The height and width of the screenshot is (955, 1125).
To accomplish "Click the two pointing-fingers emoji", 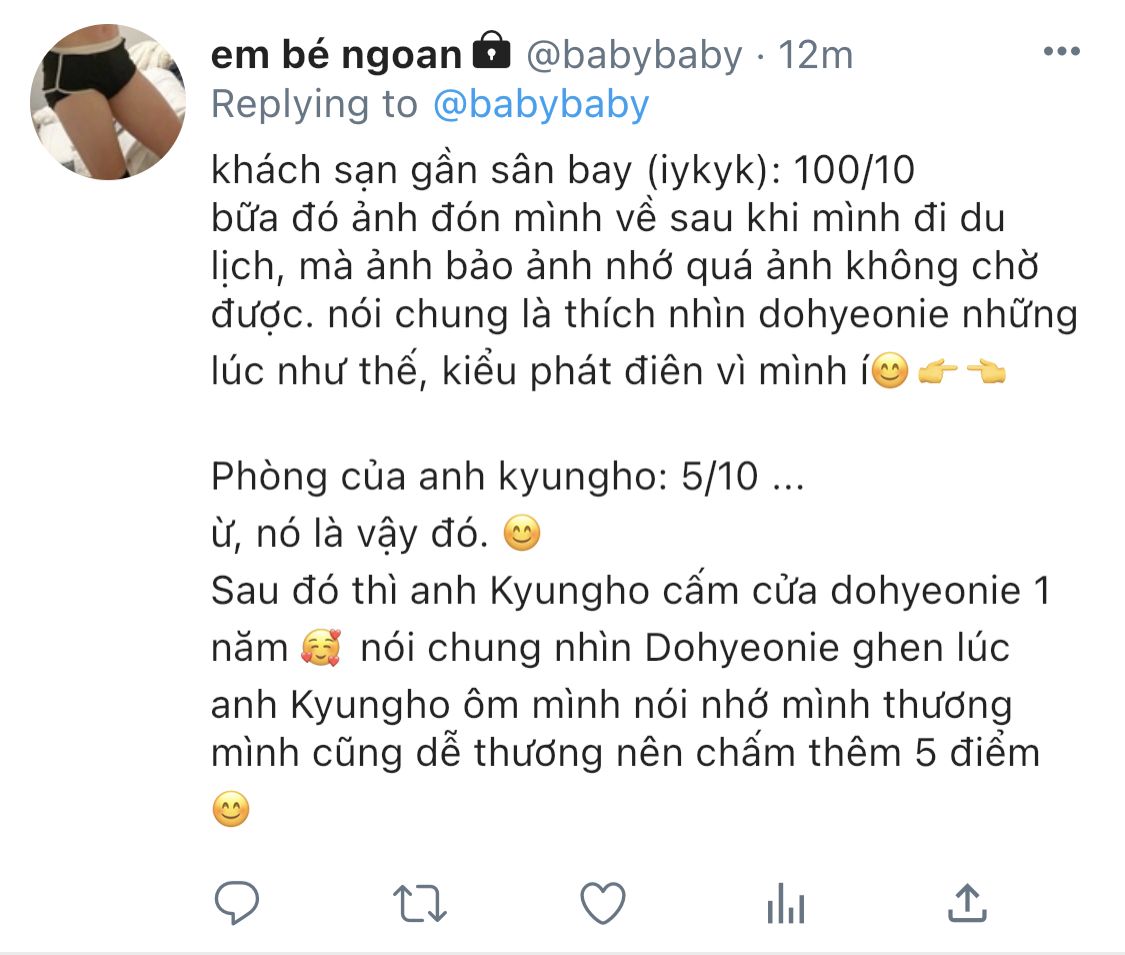I will click(962, 372).
